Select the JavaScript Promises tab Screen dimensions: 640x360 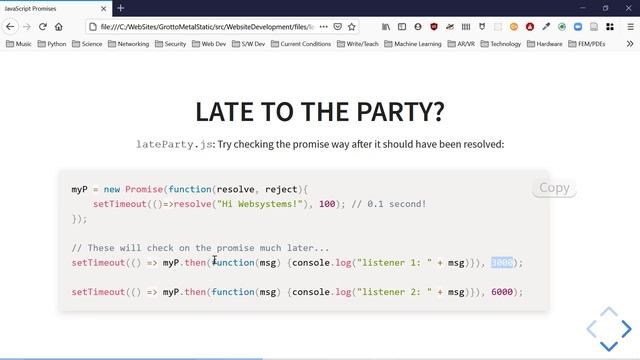(56, 9)
